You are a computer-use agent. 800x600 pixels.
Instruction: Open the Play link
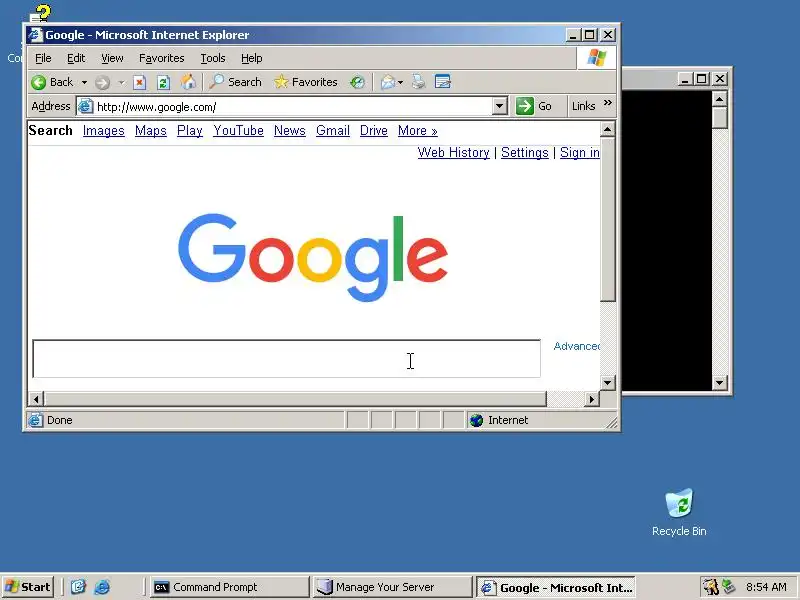coord(190,131)
